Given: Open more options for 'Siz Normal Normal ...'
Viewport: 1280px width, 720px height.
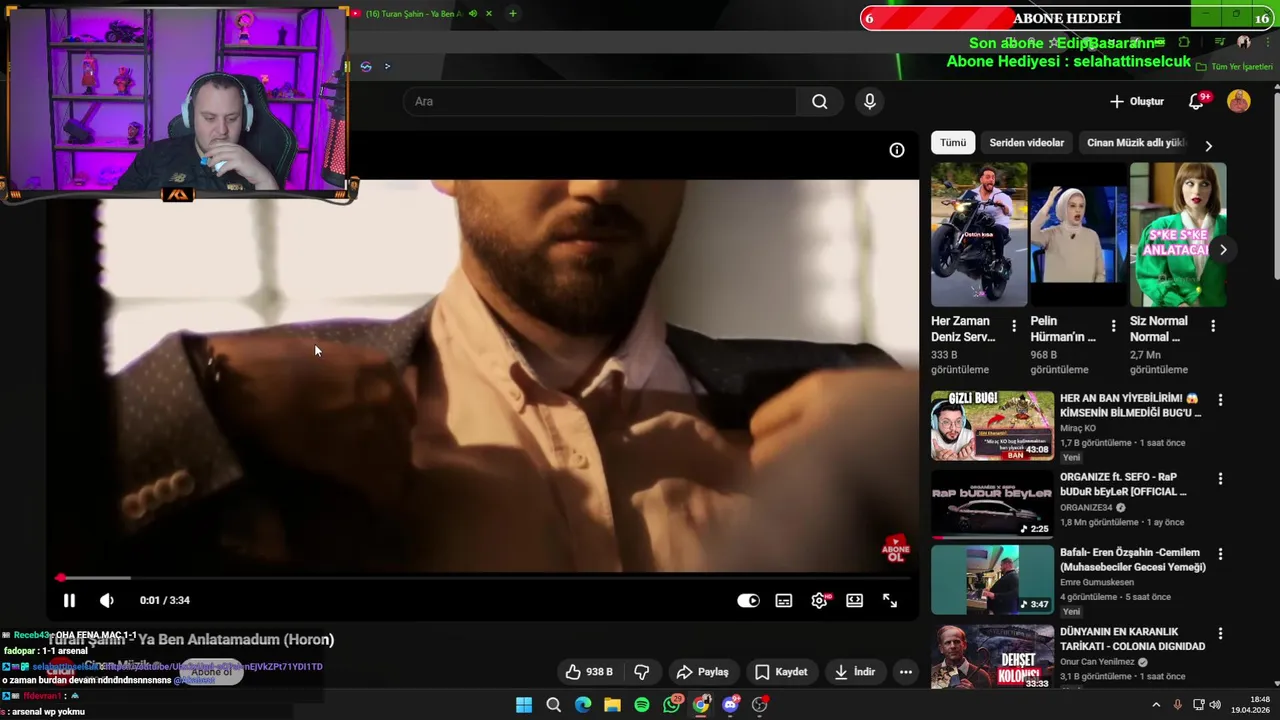Looking at the screenshot, I should (1213, 326).
